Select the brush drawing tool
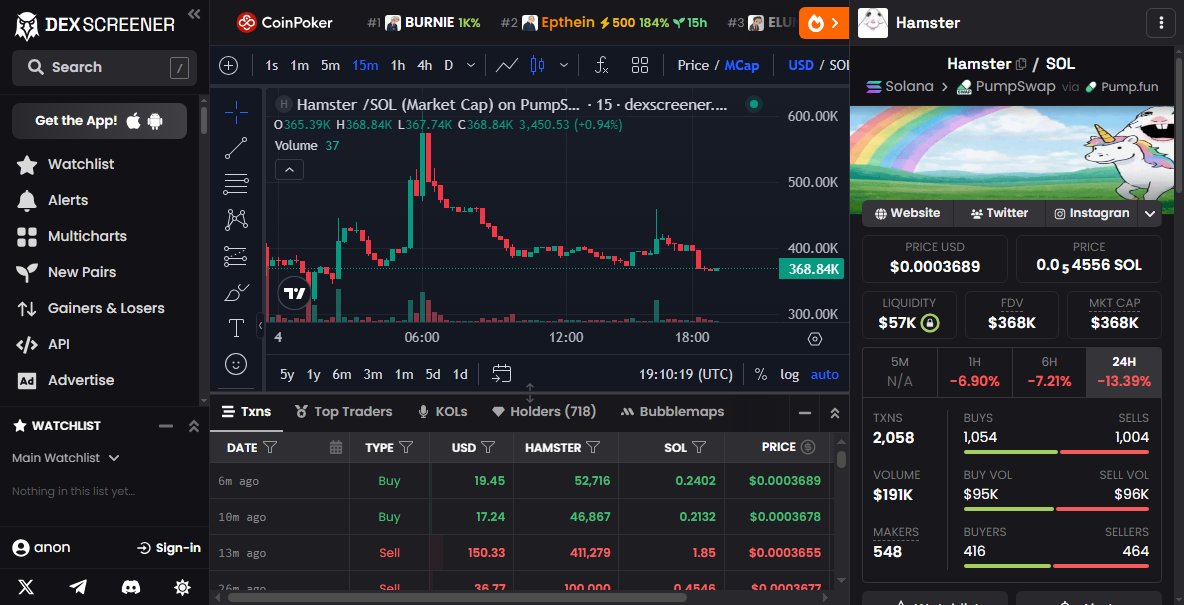 tap(236, 292)
